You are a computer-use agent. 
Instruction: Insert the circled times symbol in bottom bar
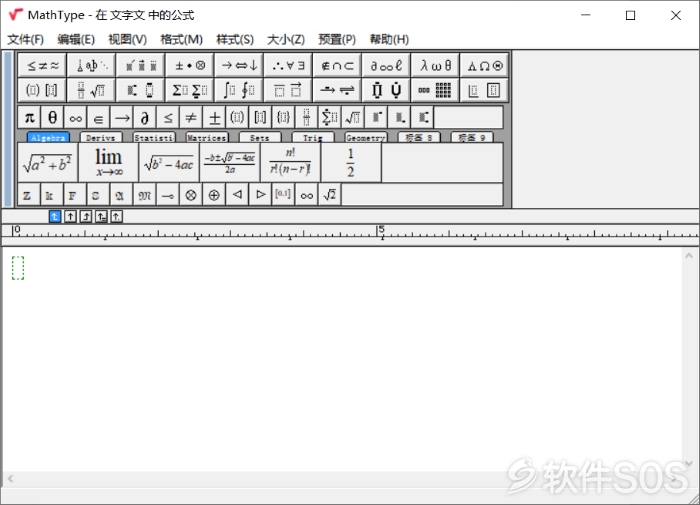tap(191, 195)
